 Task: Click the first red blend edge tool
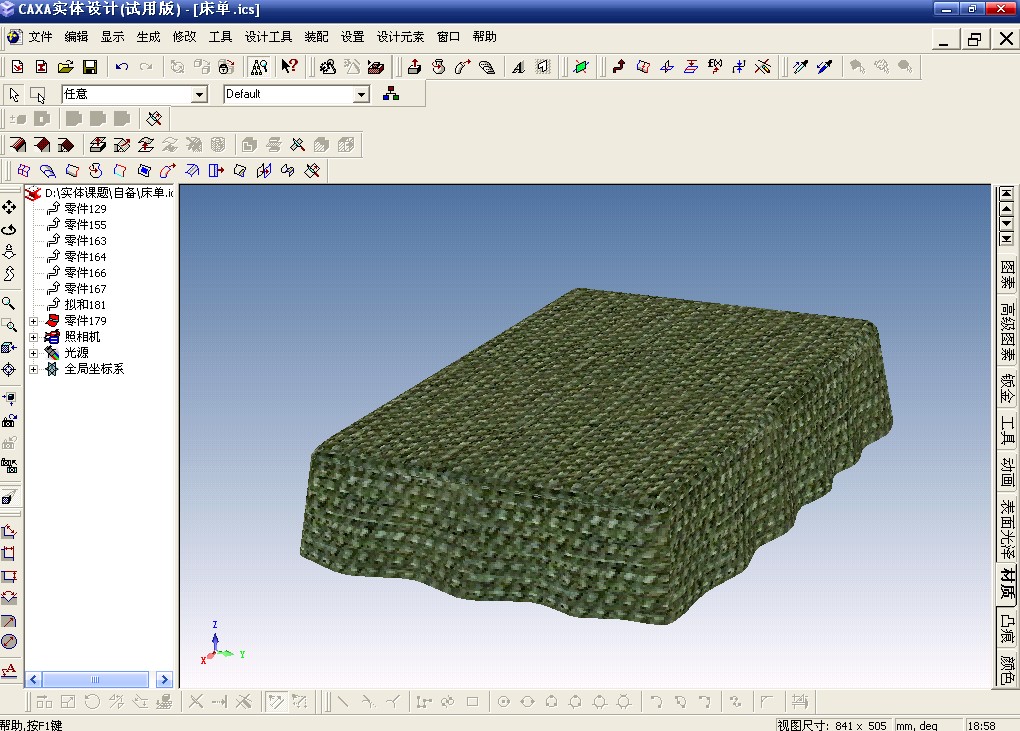(x=18, y=144)
